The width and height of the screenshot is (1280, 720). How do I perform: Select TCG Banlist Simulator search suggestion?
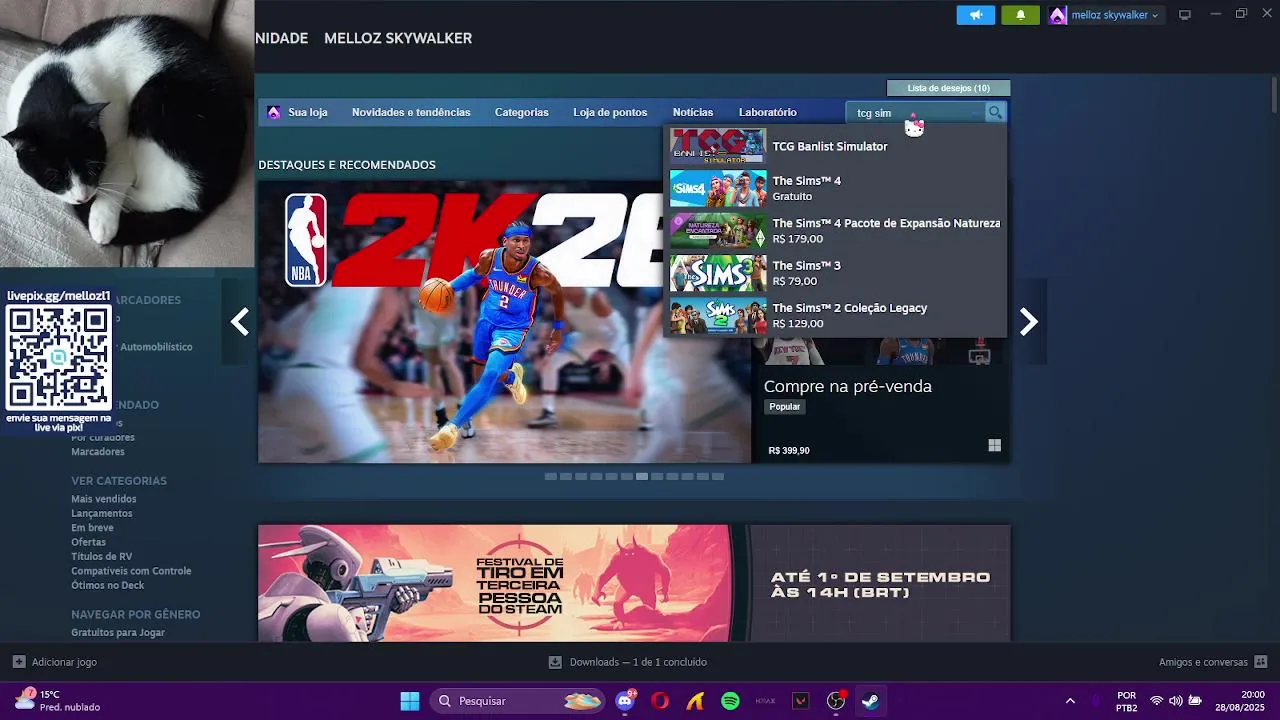(x=836, y=146)
